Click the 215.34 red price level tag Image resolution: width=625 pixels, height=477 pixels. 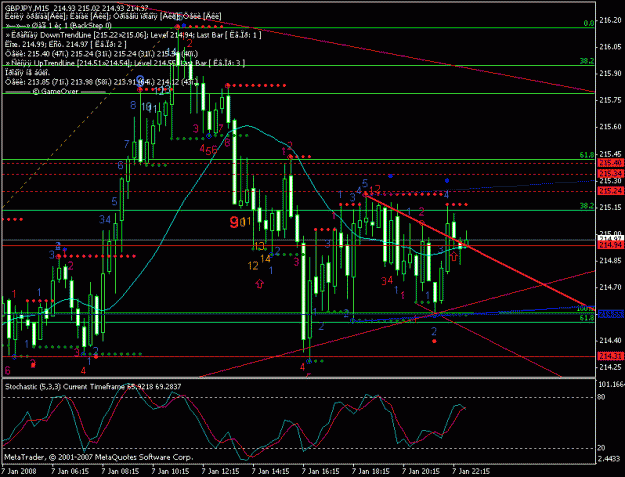(x=610, y=173)
